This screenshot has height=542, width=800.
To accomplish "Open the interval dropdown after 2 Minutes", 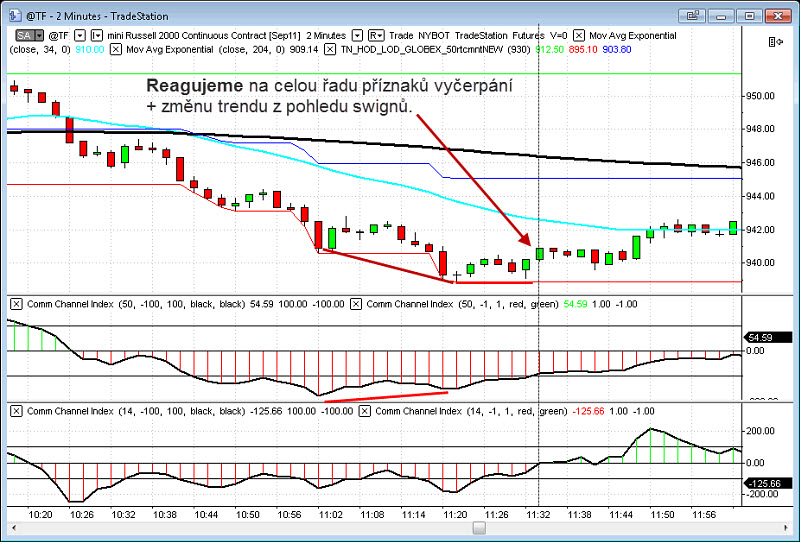I will point(358,36).
